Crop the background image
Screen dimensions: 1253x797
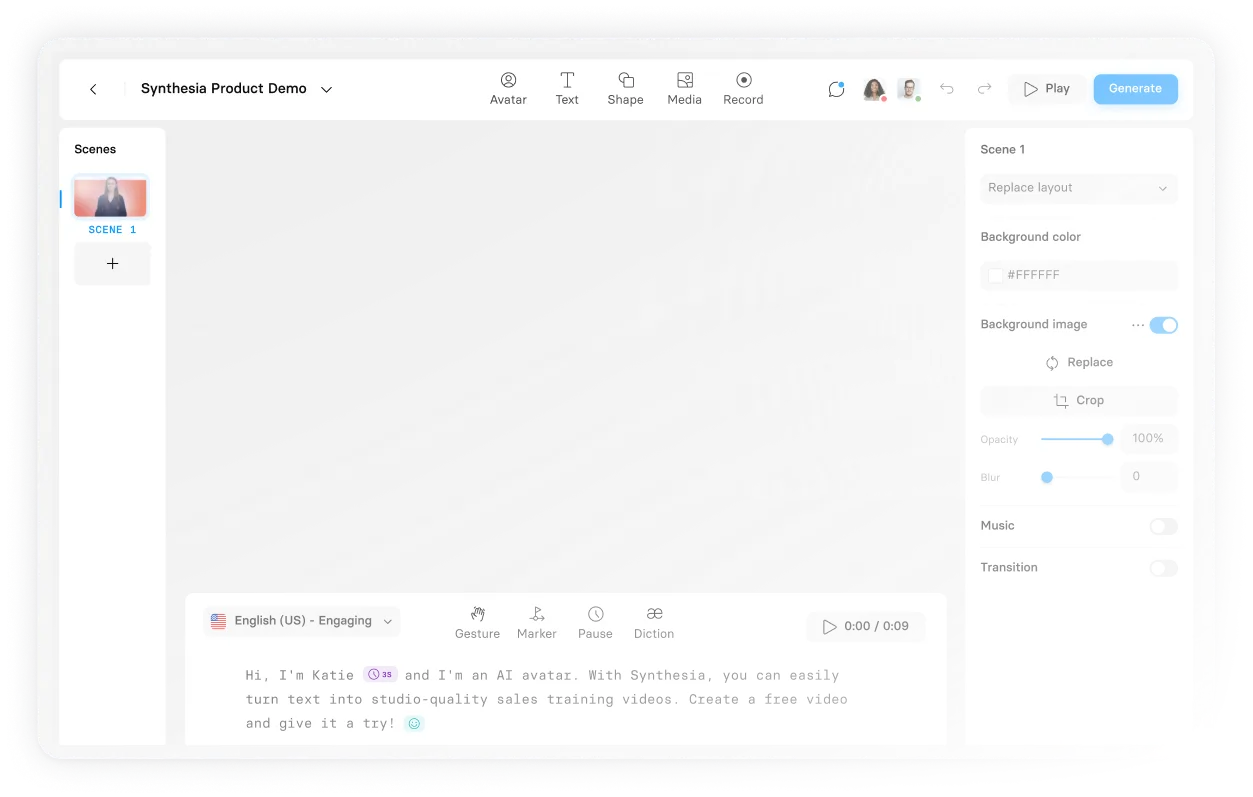[1079, 401]
